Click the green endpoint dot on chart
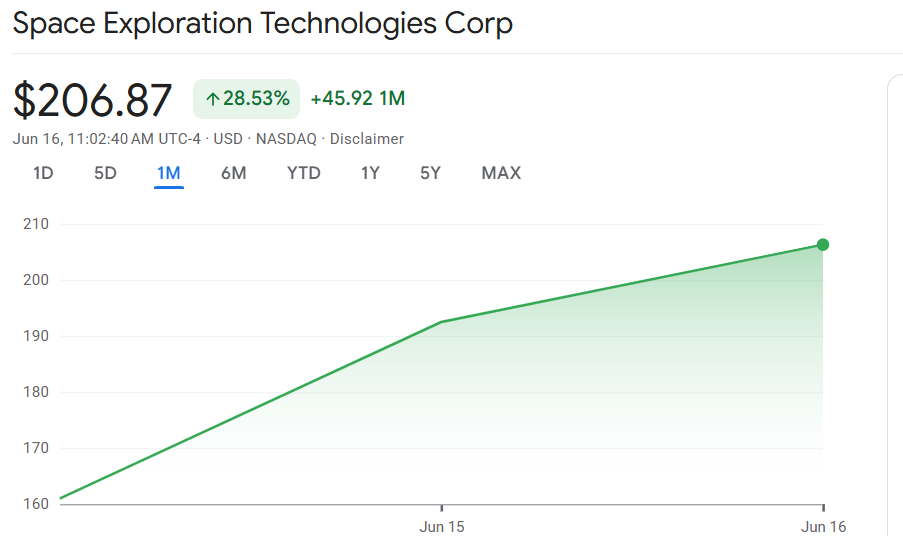 (823, 245)
